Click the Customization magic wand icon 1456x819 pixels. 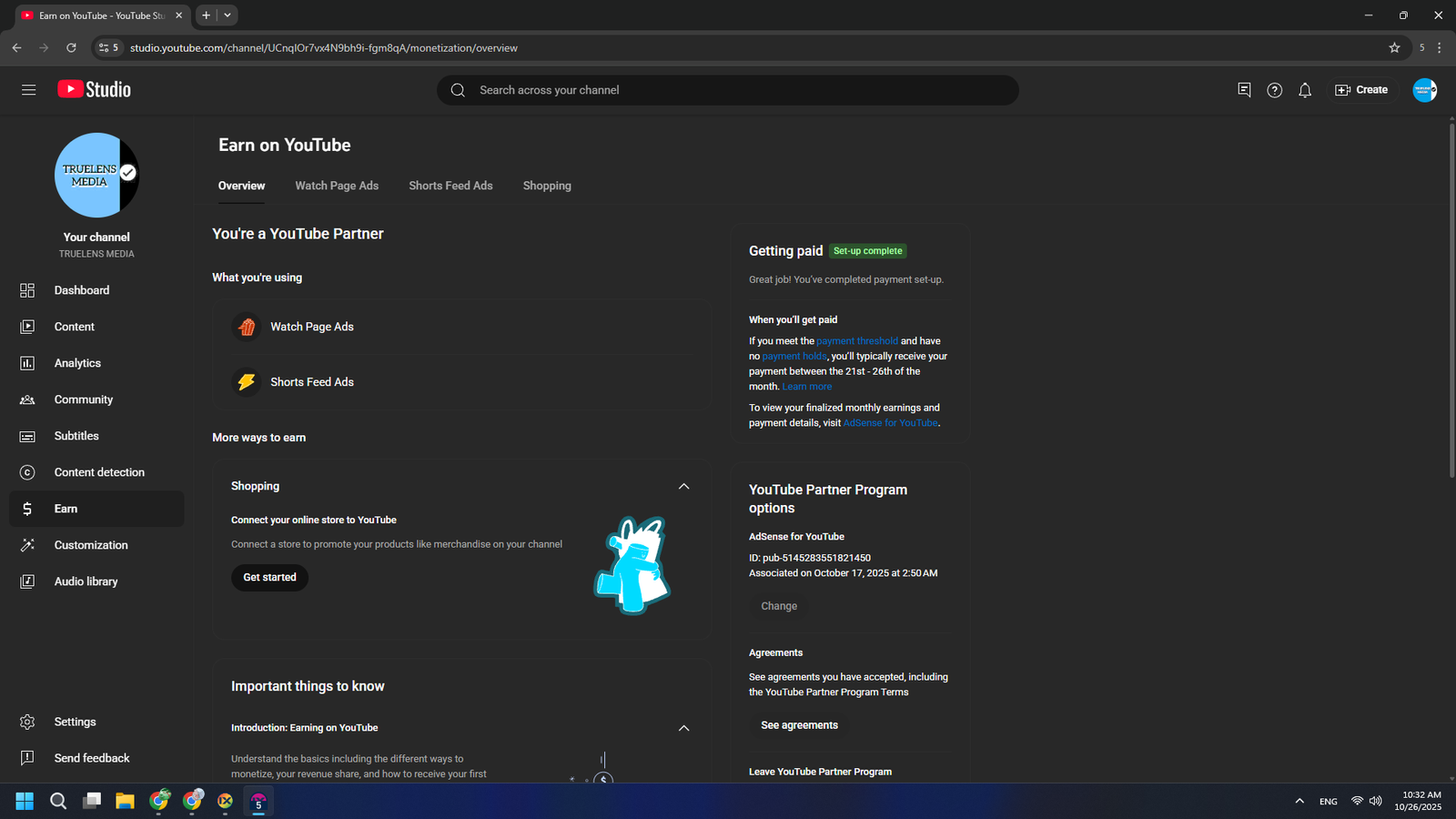click(x=27, y=545)
